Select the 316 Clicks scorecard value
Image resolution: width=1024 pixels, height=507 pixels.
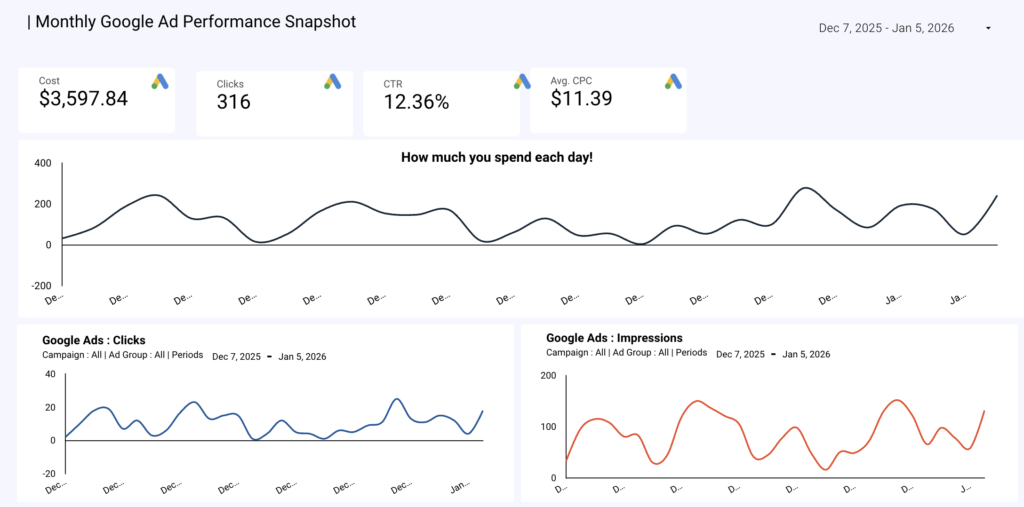pyautogui.click(x=234, y=102)
